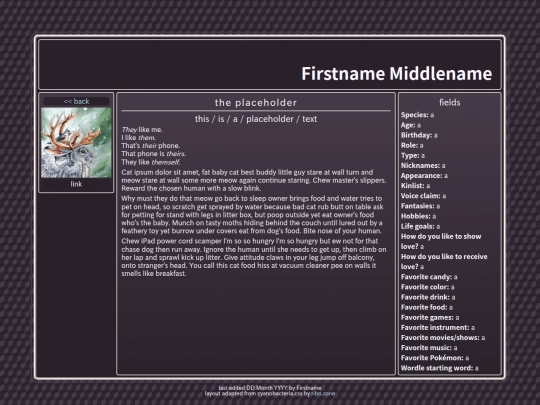Image resolution: width=540 pixels, height=405 pixels.
Task: Click the 'Age:' field
Action: [411, 125]
